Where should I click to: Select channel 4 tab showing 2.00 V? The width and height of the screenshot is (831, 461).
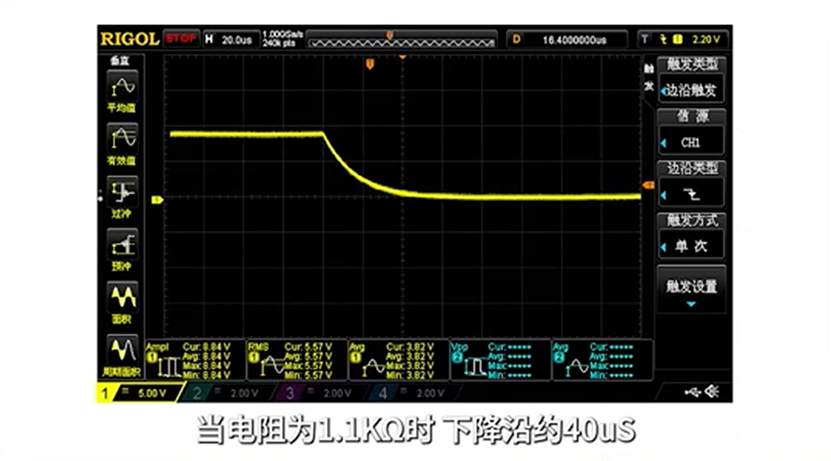tap(415, 393)
